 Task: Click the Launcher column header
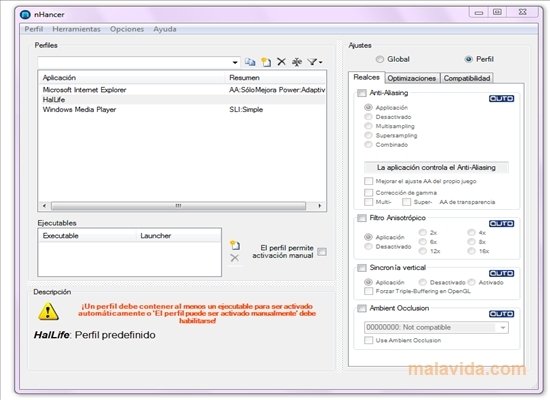179,236
